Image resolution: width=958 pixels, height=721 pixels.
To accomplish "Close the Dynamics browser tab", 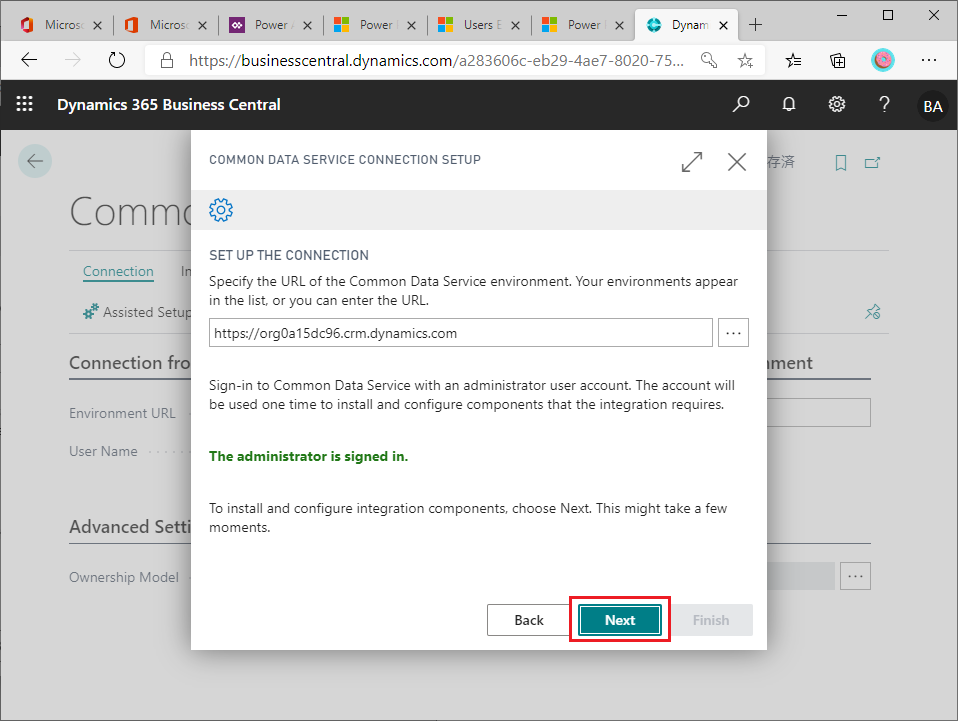I will 723,25.
